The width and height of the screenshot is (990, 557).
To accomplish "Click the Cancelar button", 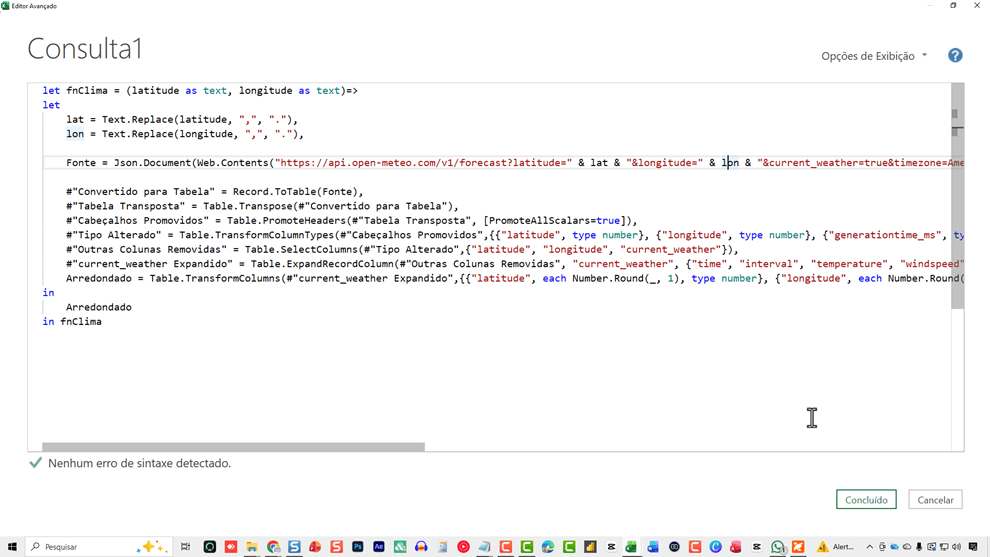I will [x=935, y=500].
